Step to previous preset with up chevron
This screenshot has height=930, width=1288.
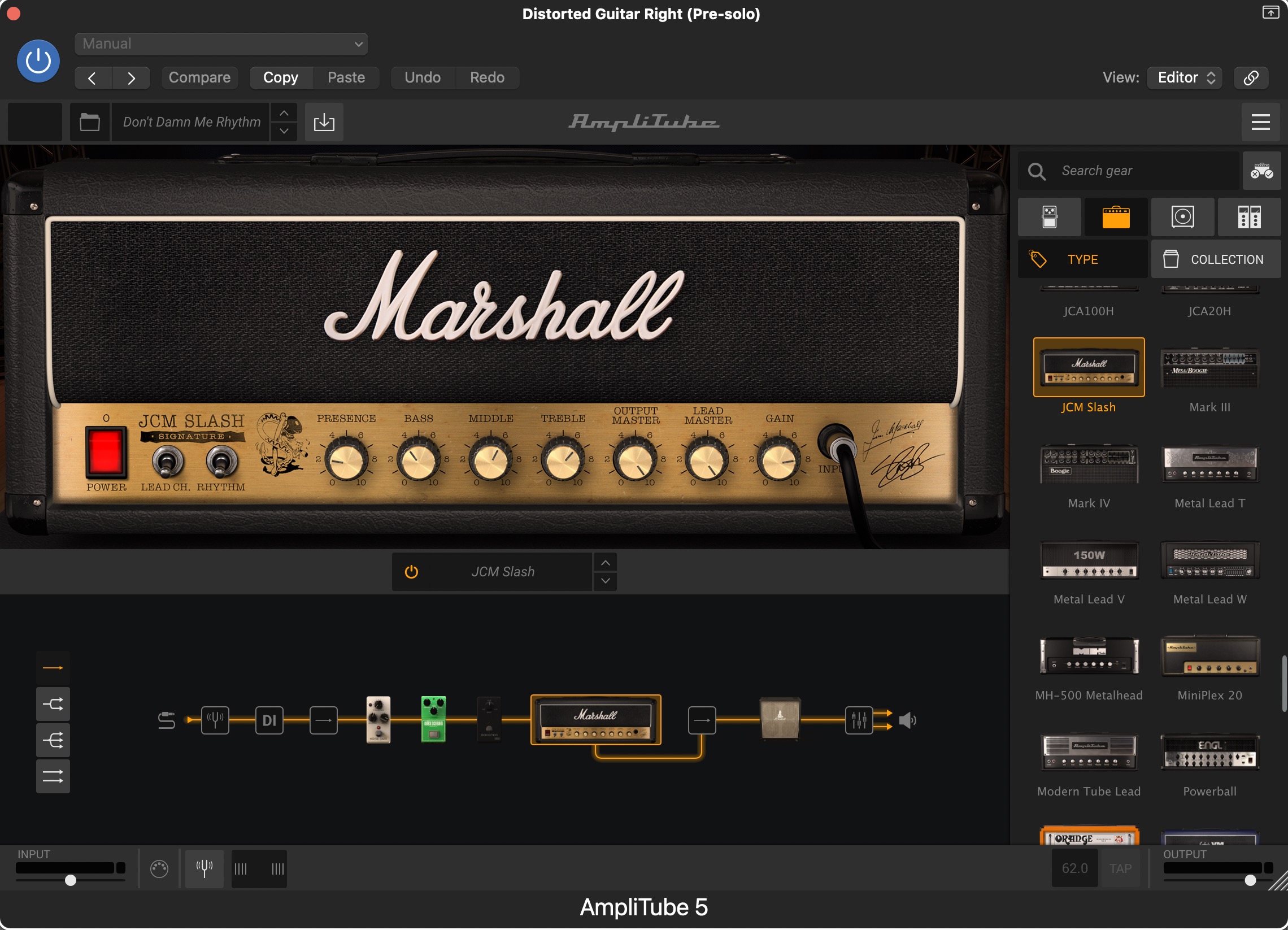(284, 113)
